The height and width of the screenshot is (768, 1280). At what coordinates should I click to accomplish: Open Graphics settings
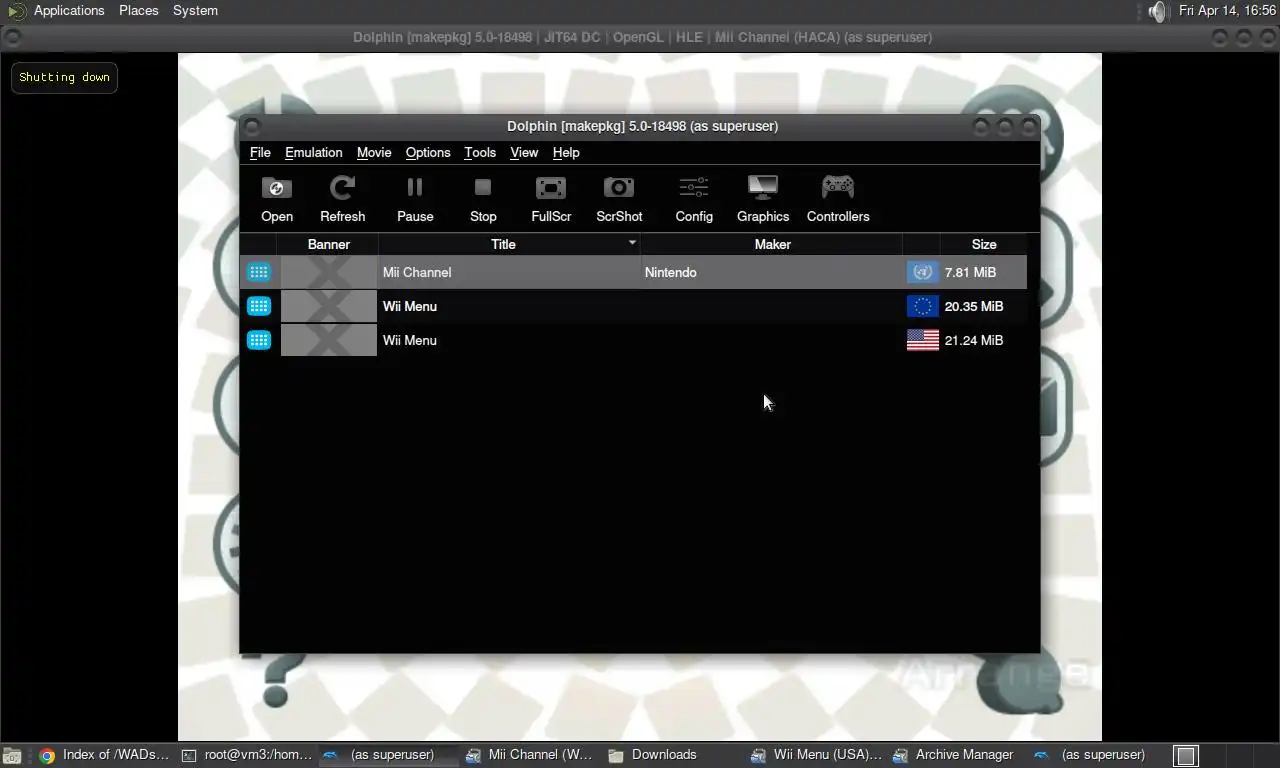(x=763, y=199)
